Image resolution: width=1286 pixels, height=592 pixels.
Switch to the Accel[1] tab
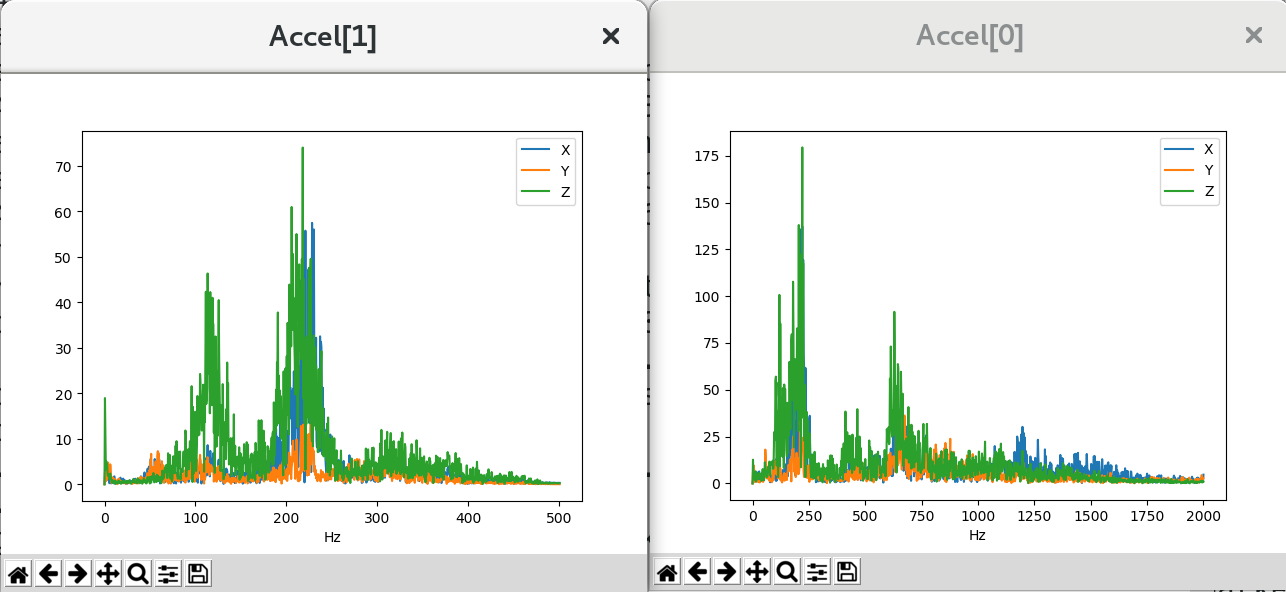[322, 37]
